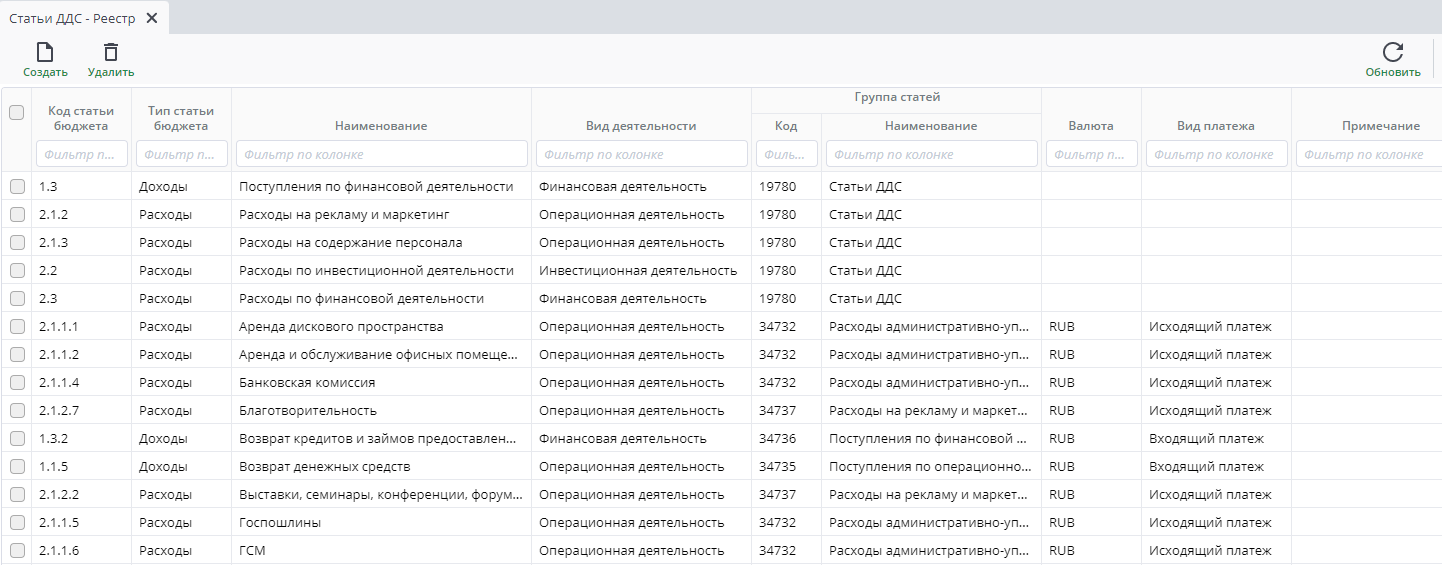Focus the Вид деятельности filter input
This screenshot has width=1442, height=565.
tap(641, 154)
